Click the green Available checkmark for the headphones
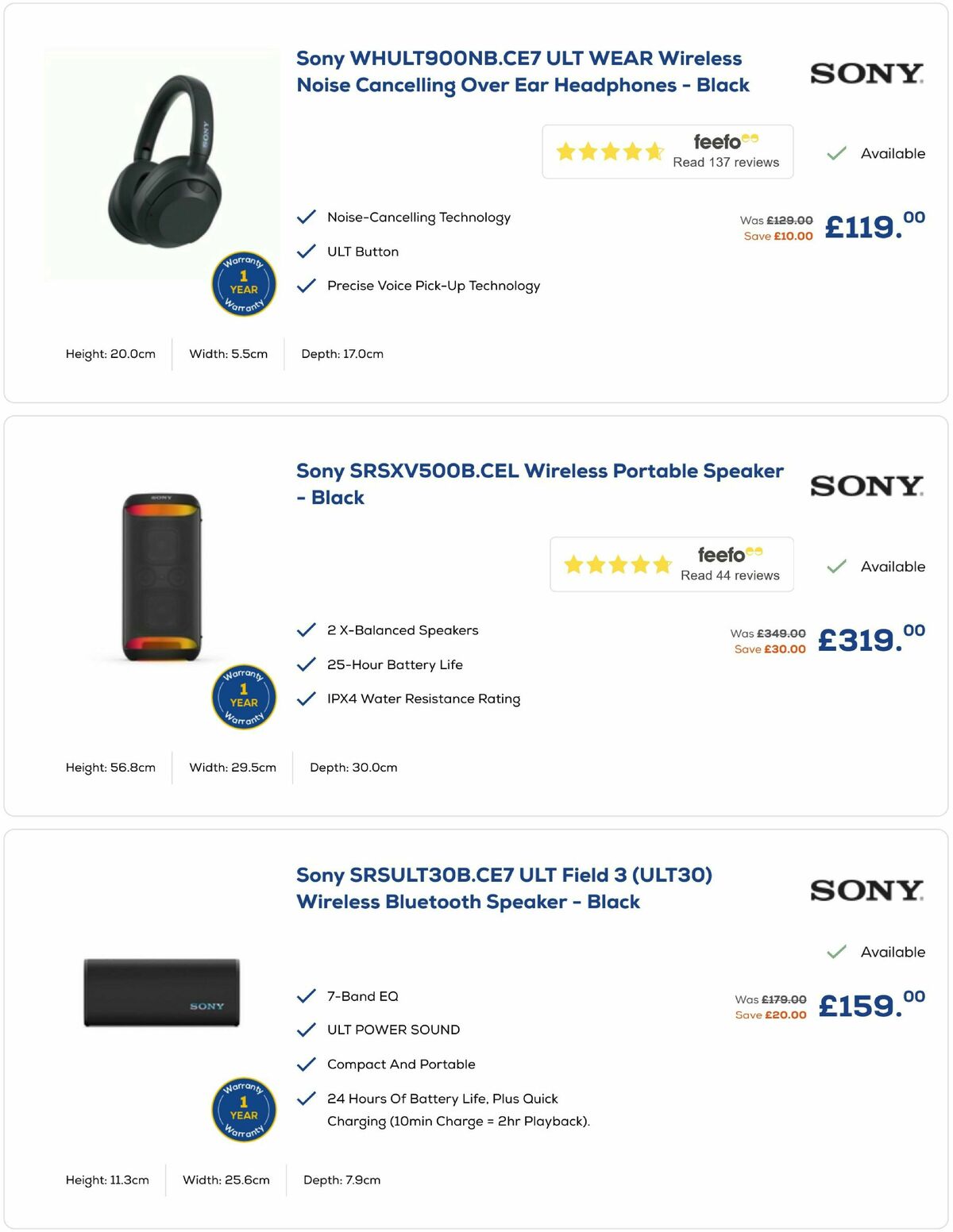This screenshot has width=953, height=1232. pyautogui.click(x=836, y=152)
